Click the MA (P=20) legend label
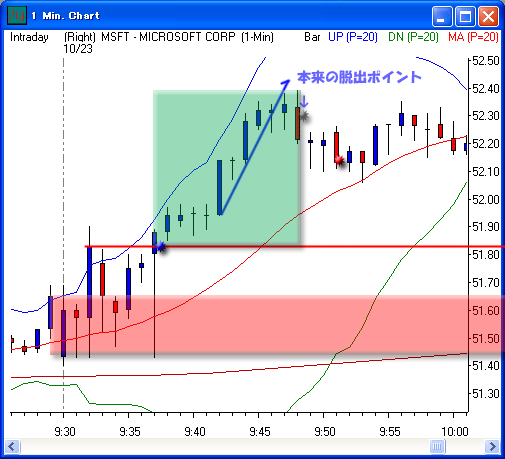The height and width of the screenshot is (459, 505). [x=473, y=37]
